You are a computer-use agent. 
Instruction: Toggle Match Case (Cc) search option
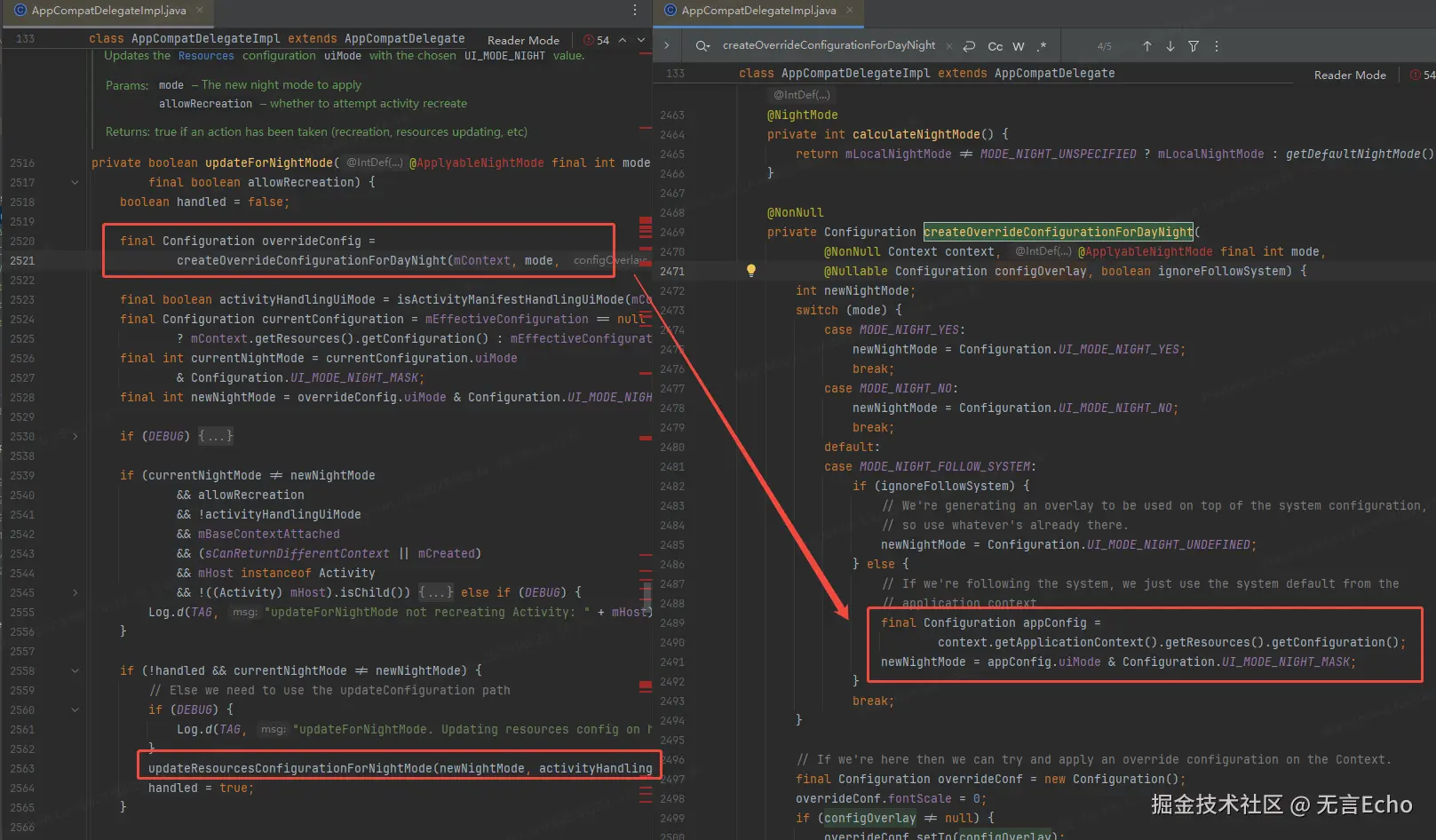pyautogui.click(x=996, y=46)
